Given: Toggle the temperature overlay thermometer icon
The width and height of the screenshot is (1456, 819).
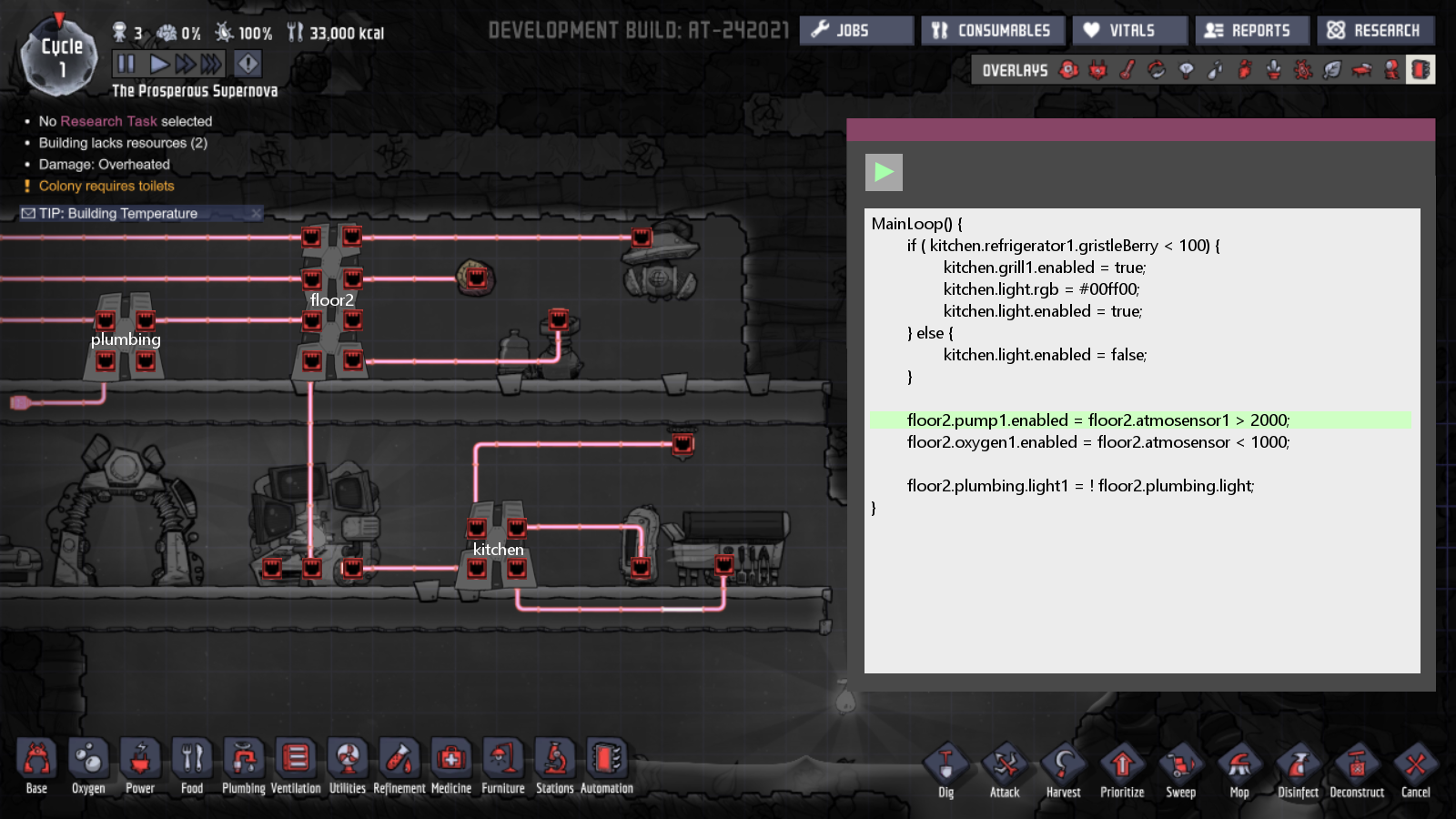Looking at the screenshot, I should (1127, 70).
